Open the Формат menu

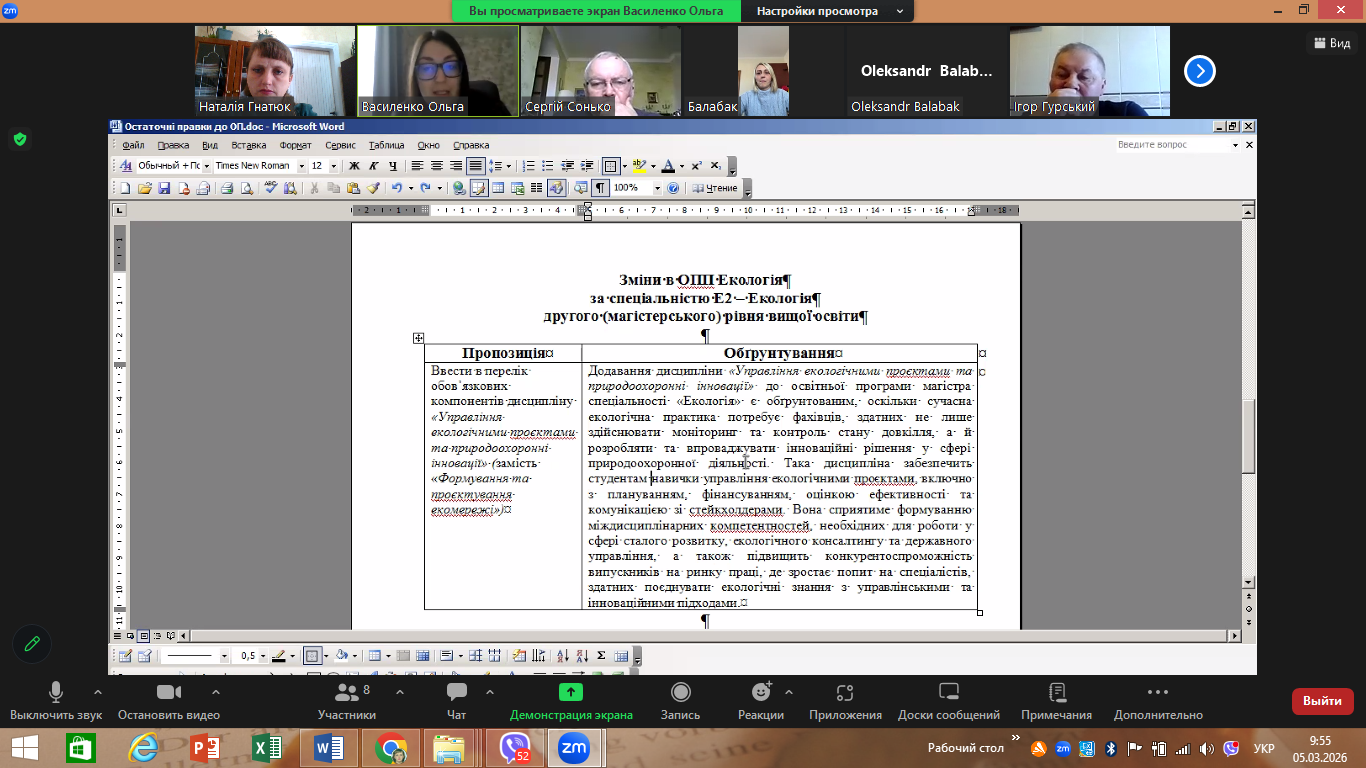click(x=295, y=145)
